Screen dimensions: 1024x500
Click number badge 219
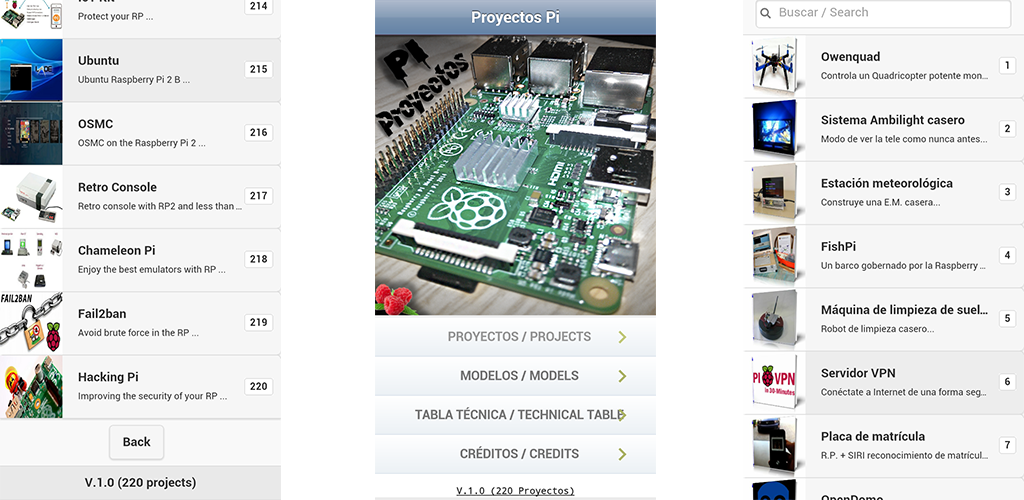pyautogui.click(x=259, y=322)
